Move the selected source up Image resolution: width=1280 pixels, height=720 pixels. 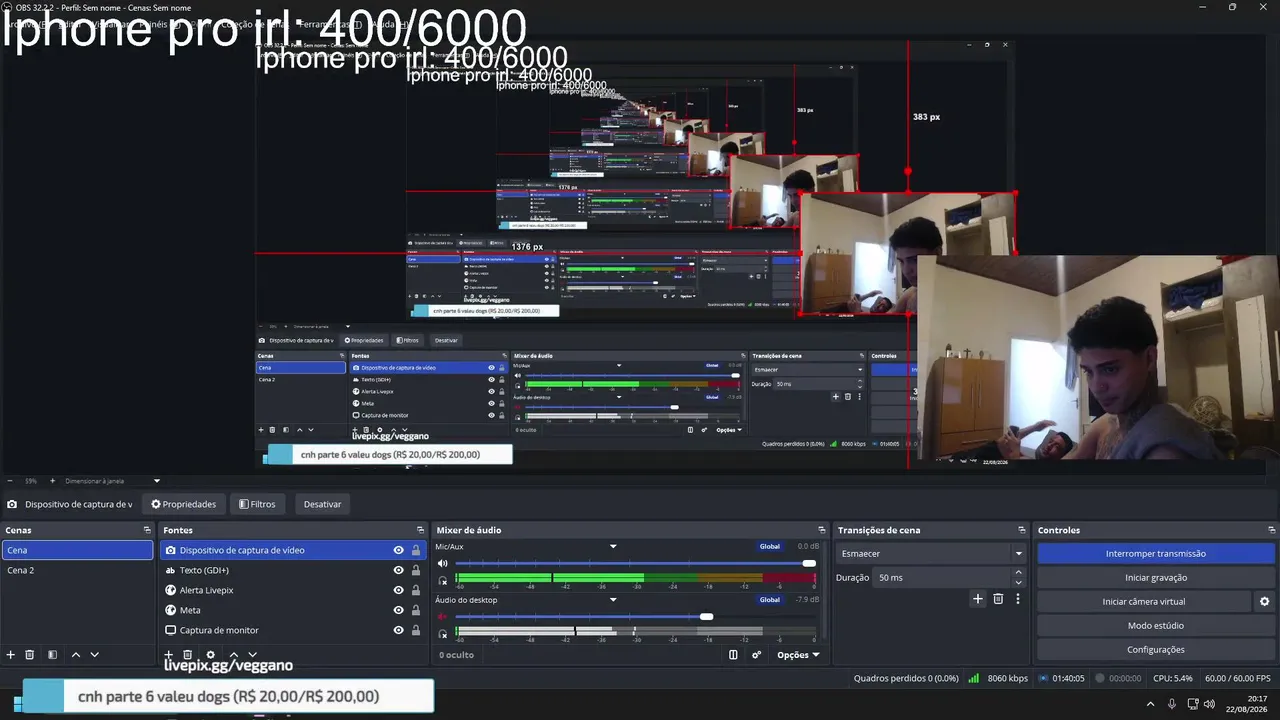234,655
